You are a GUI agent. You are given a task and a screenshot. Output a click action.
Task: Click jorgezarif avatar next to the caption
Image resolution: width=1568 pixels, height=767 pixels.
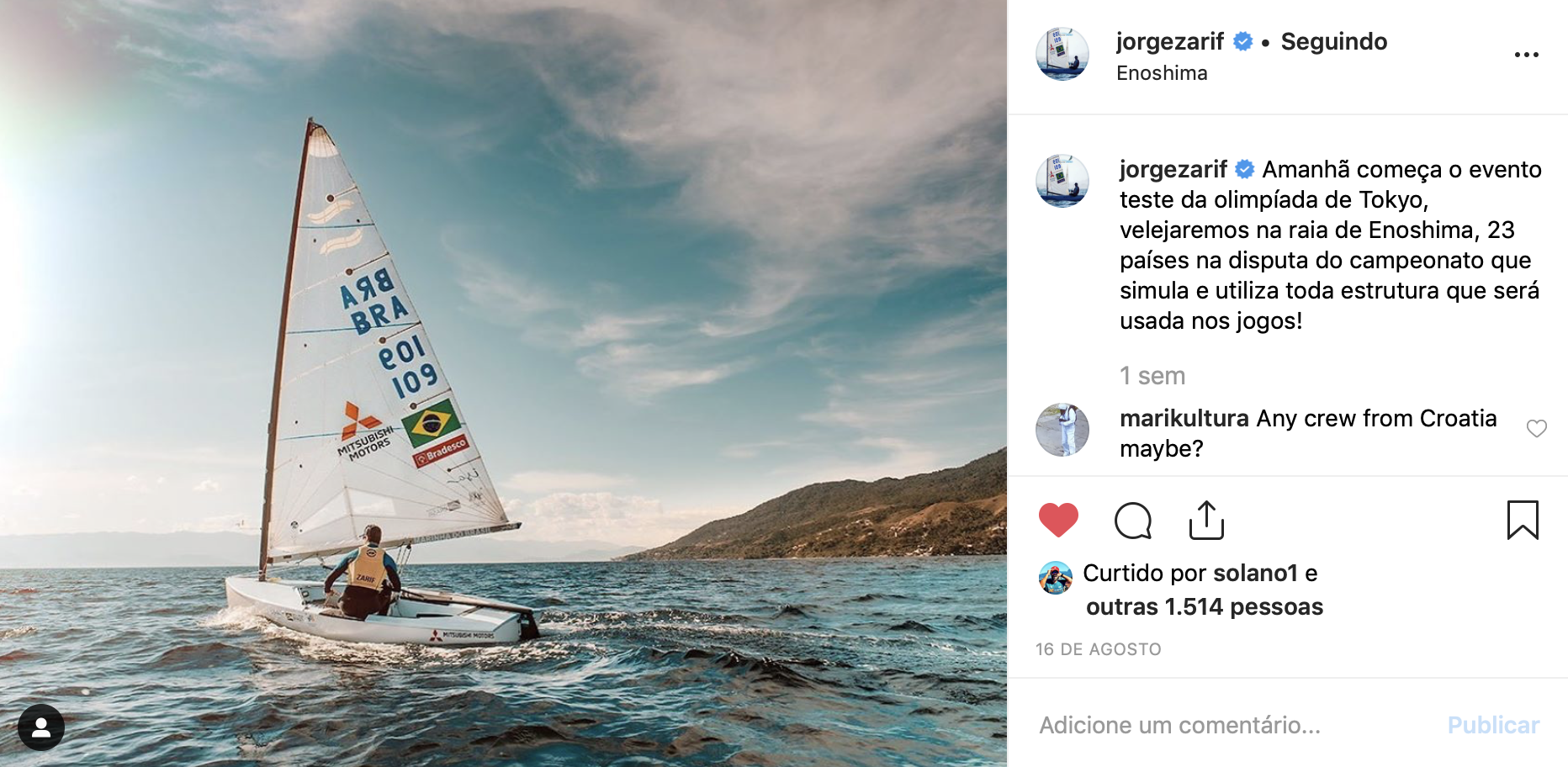click(1062, 181)
